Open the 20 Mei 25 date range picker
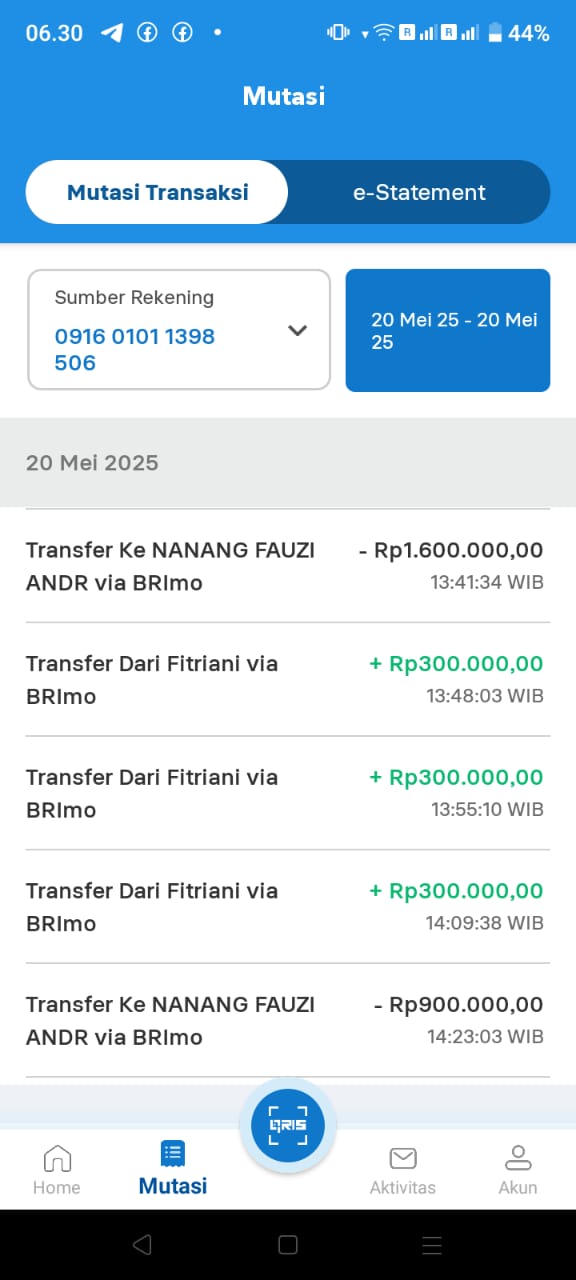 coord(448,330)
